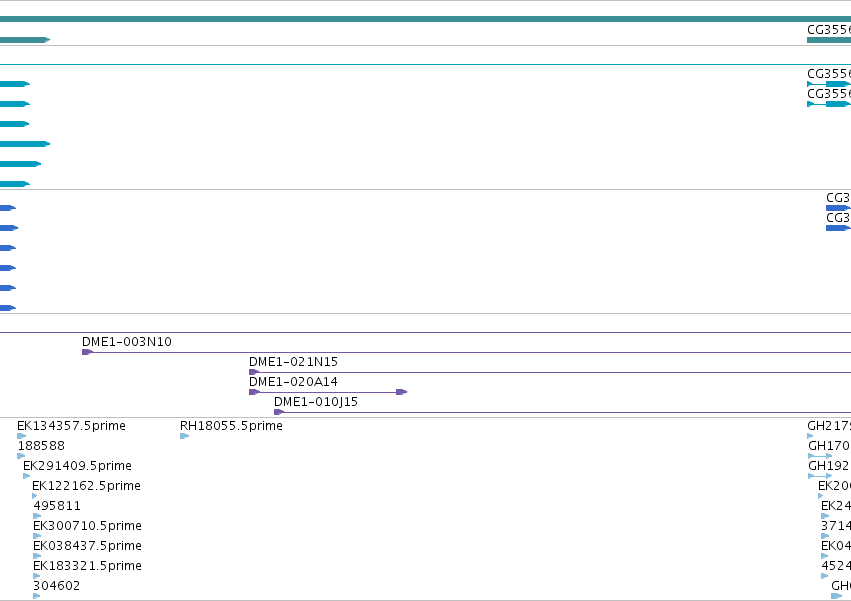Click arrow glyph under 495811

click(x=37, y=516)
